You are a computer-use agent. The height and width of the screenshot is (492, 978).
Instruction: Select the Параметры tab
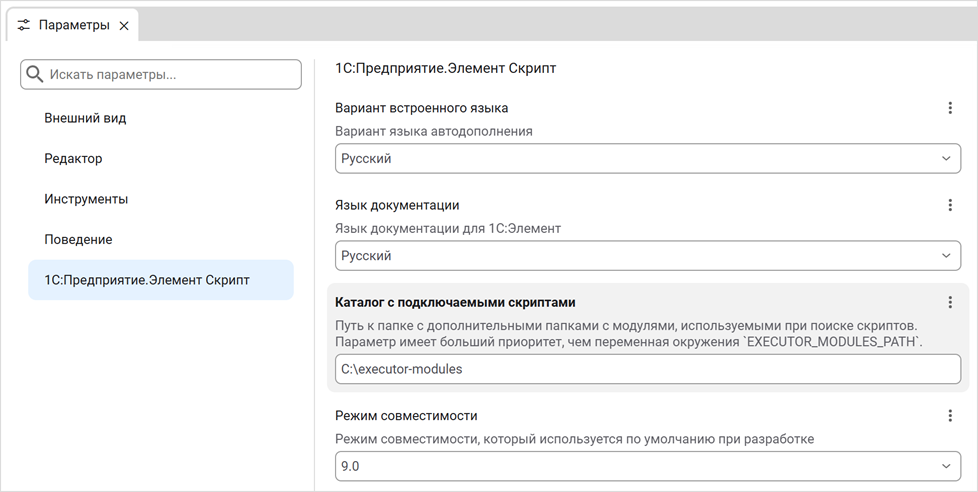click(74, 25)
